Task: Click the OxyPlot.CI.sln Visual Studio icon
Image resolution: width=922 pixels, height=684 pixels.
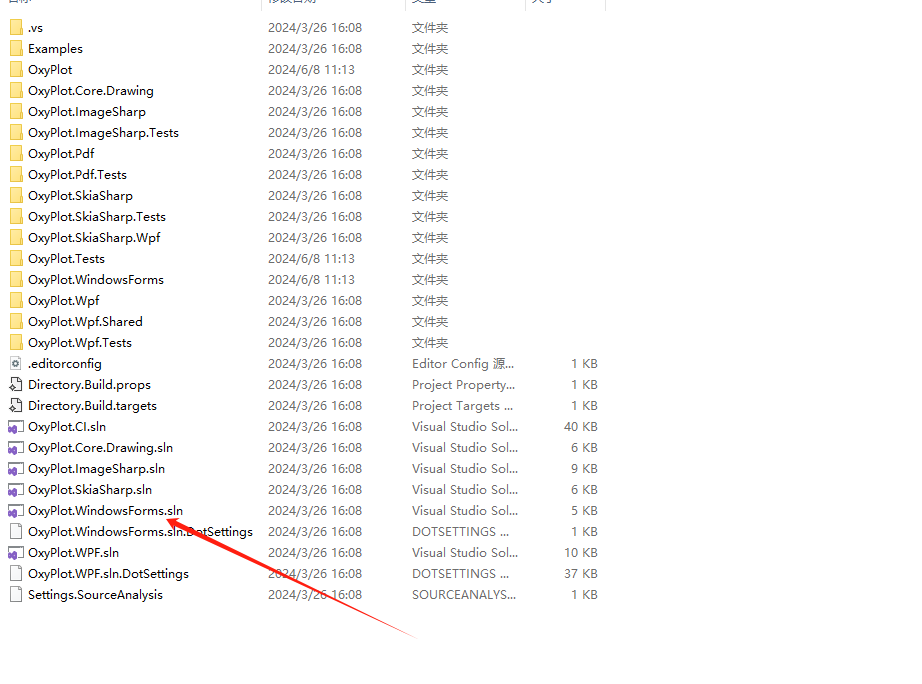Action: (16, 427)
